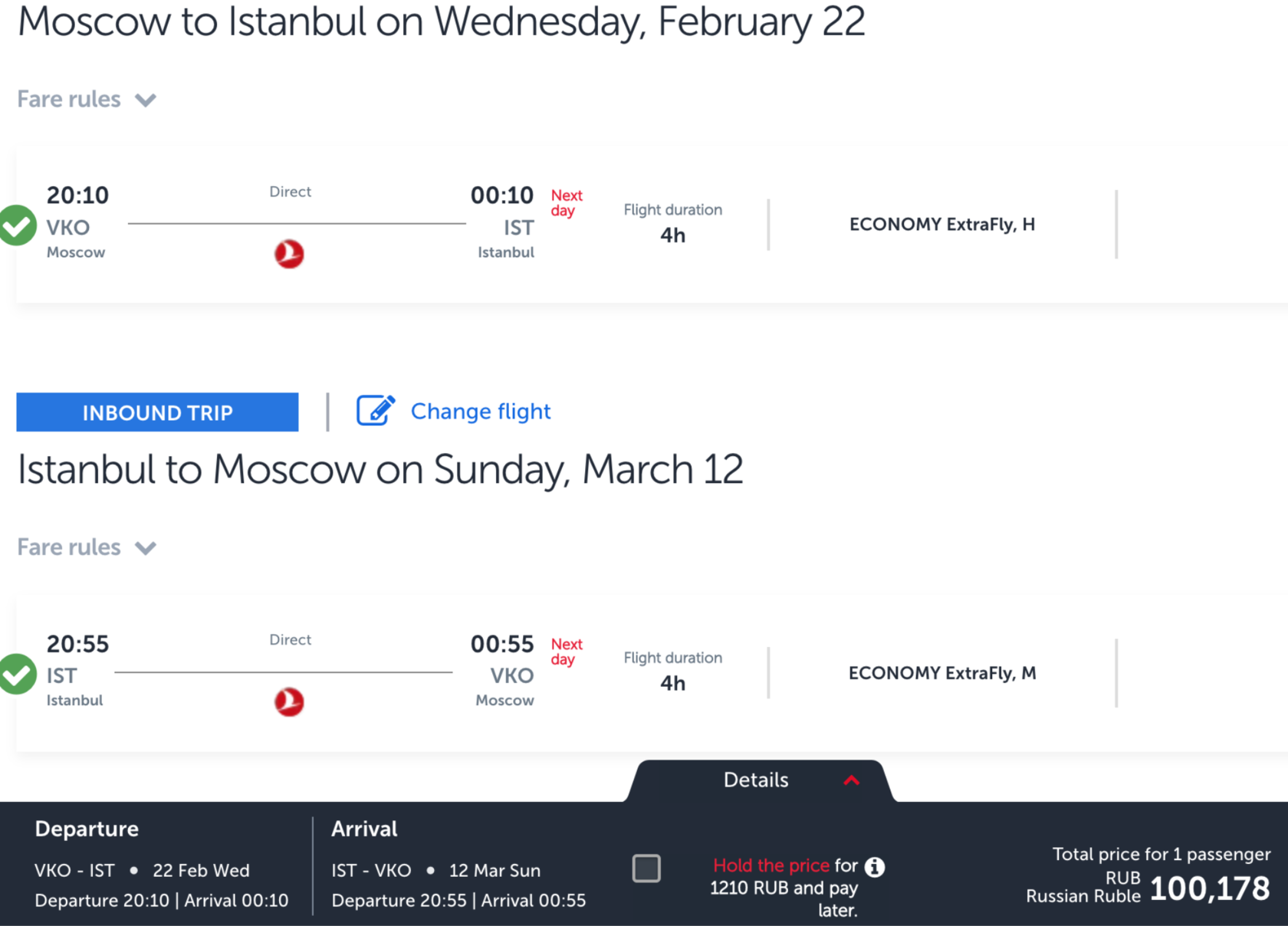Click green checkmark on Moscow to Istanbul flight
The width and height of the screenshot is (1288, 926).
pyautogui.click(x=17, y=226)
